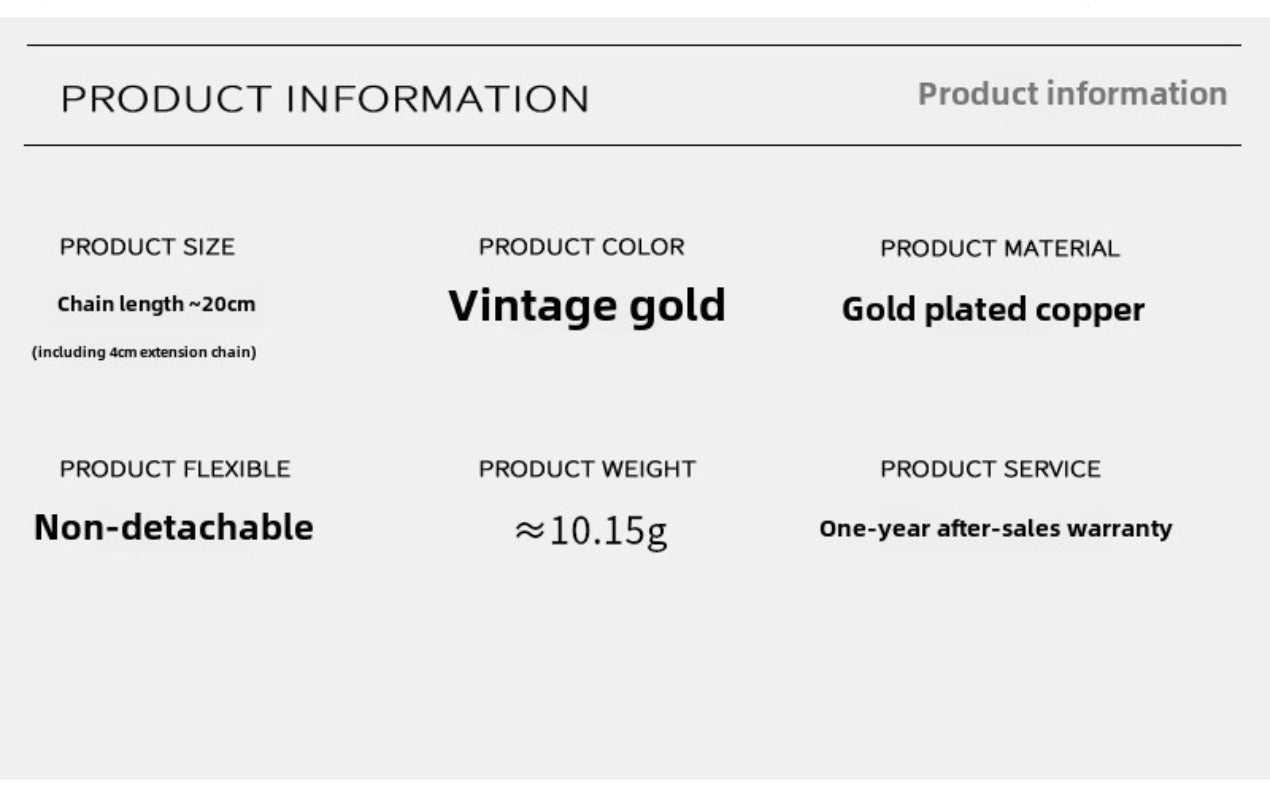This screenshot has width=1270, height=800.
Task: Select the PRODUCT COLOR label
Action: [x=581, y=247]
